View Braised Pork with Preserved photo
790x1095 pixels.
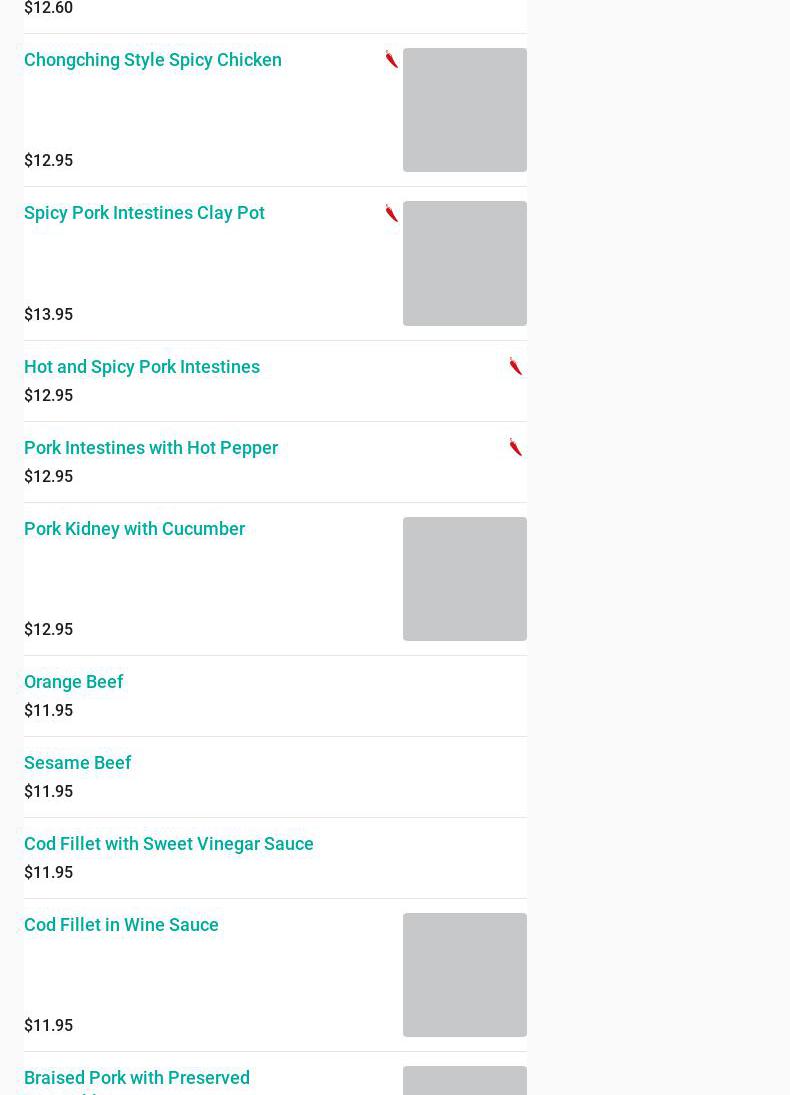(x=465, y=1082)
